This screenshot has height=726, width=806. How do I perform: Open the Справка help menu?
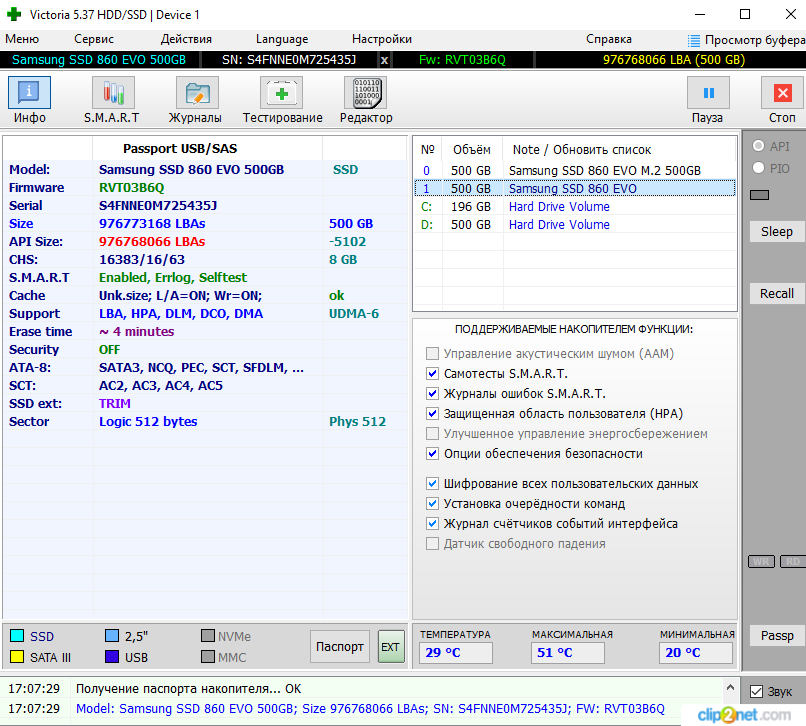[609, 39]
